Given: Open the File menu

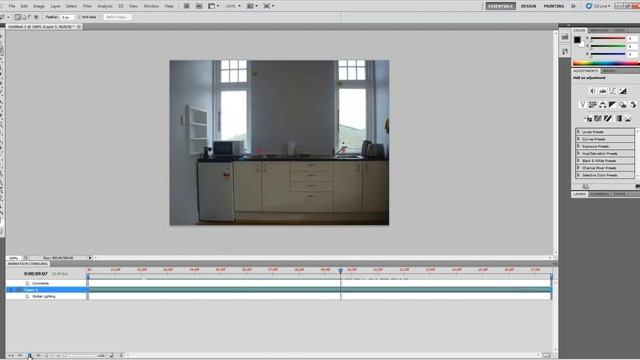Looking at the screenshot, I should (12, 6).
